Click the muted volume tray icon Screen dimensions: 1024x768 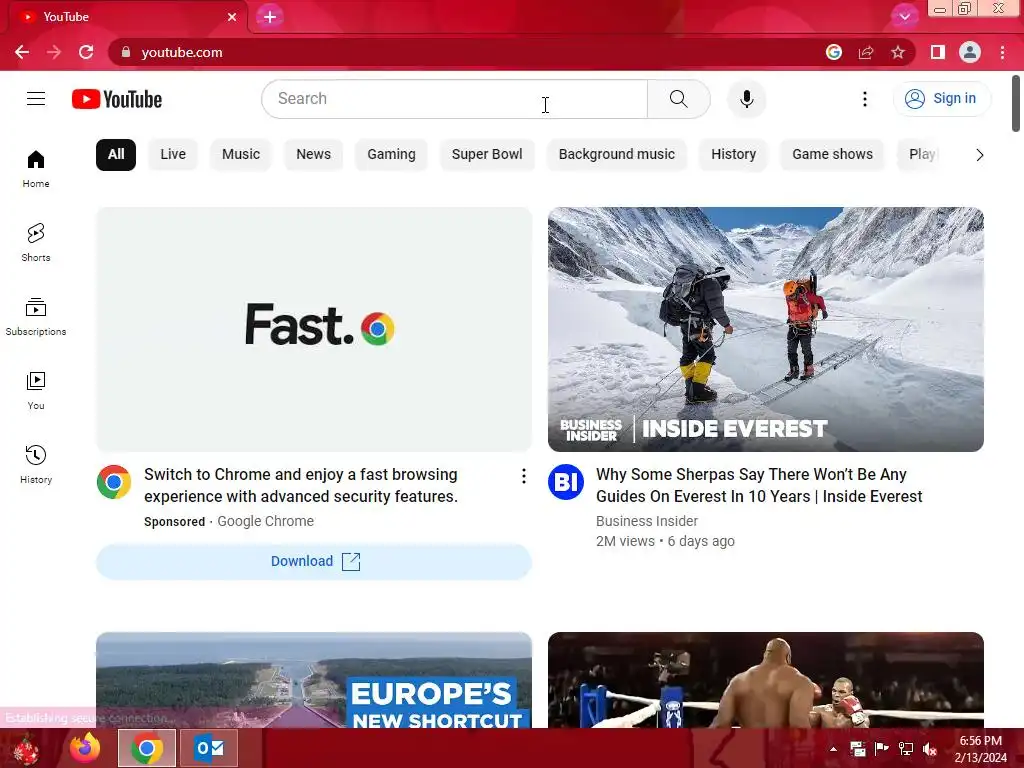point(929,749)
